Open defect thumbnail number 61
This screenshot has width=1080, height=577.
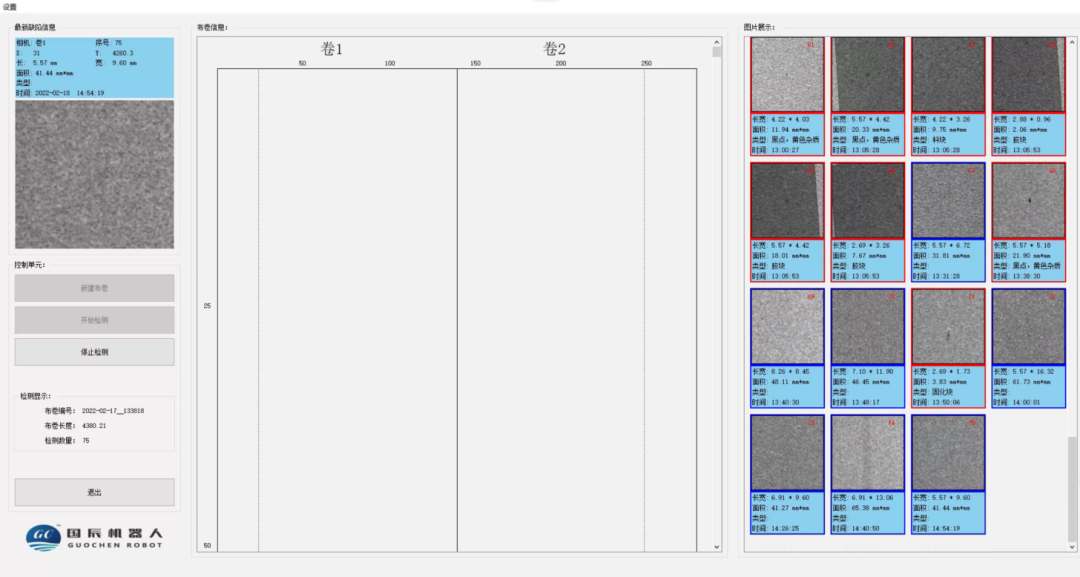(x=787, y=75)
